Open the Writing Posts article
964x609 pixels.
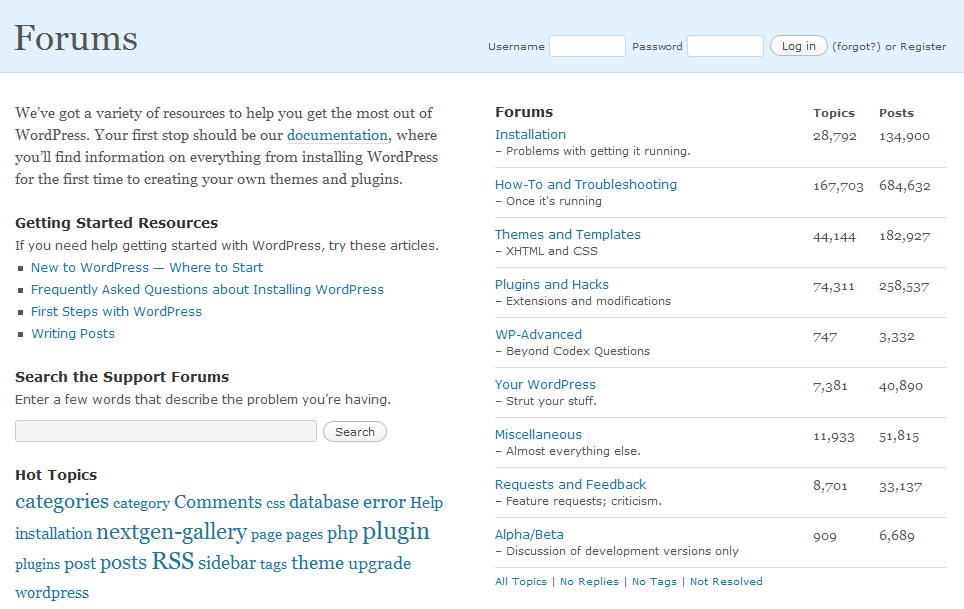pos(73,334)
